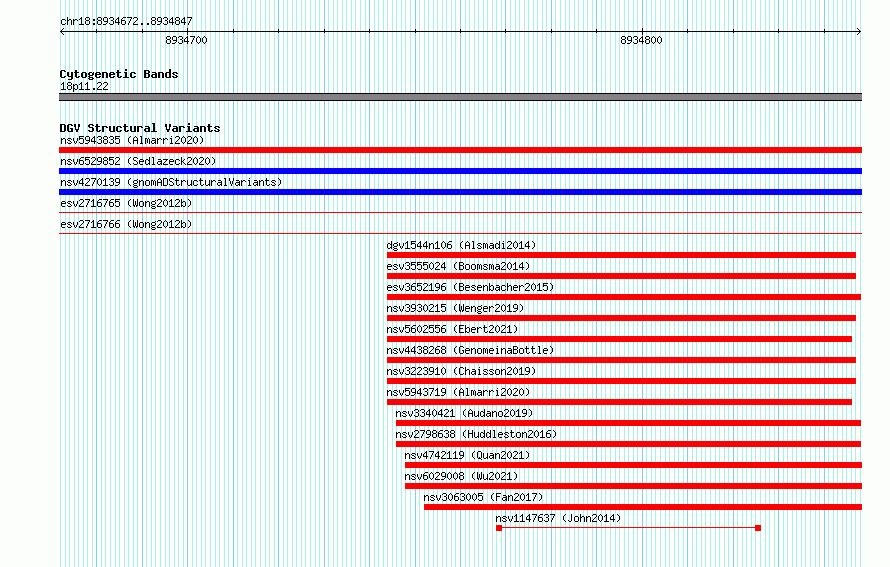Screen dimensions: 890x567
Task: Click nsv3223910 (Chaisson2019) label
Action: click(461, 371)
